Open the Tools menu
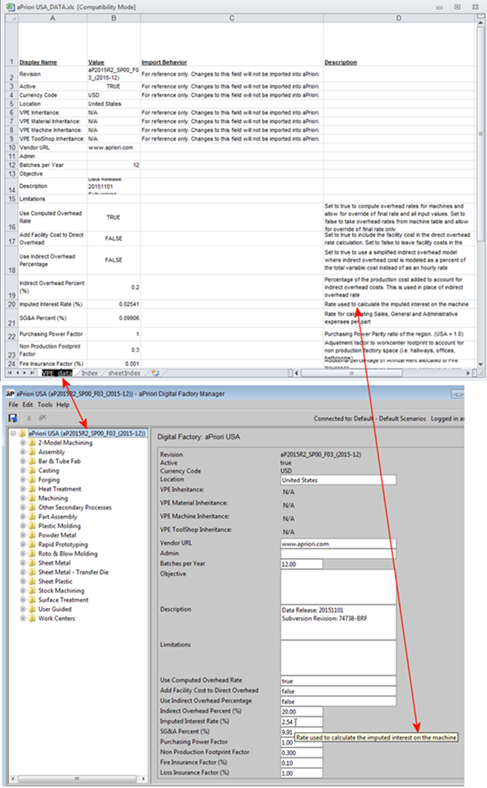487x788 pixels. 45,405
